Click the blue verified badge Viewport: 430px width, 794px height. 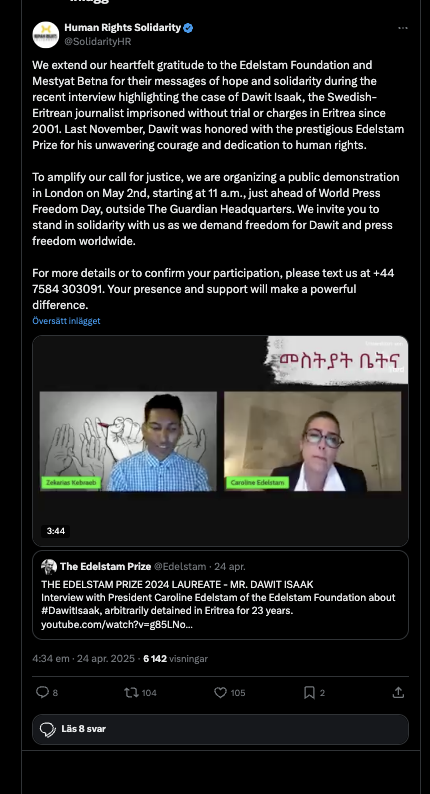(x=188, y=28)
